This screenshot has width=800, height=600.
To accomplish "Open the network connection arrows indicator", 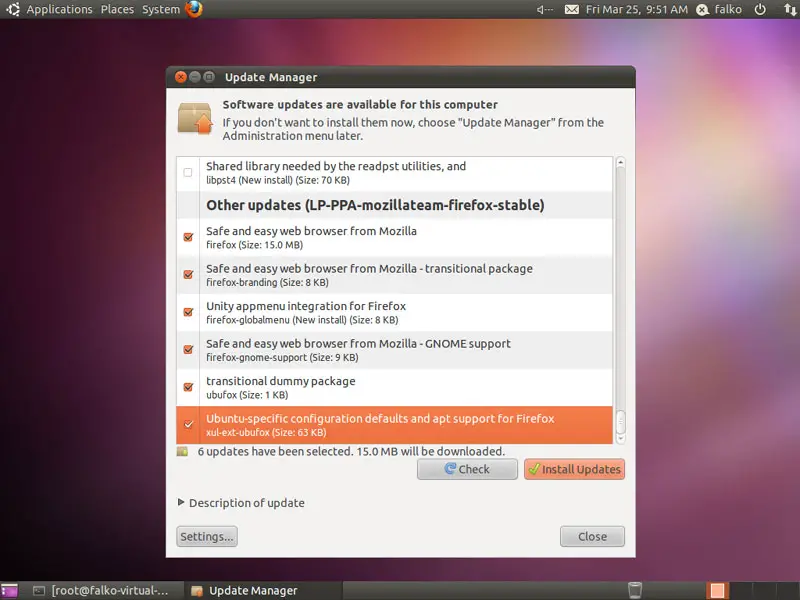I will click(x=789, y=9).
